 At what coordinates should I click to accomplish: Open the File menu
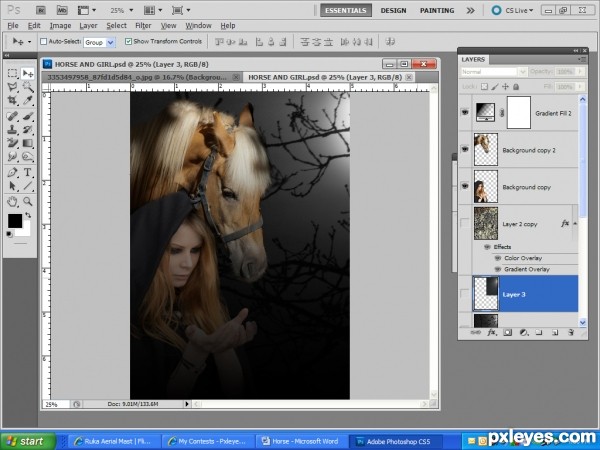point(13,26)
